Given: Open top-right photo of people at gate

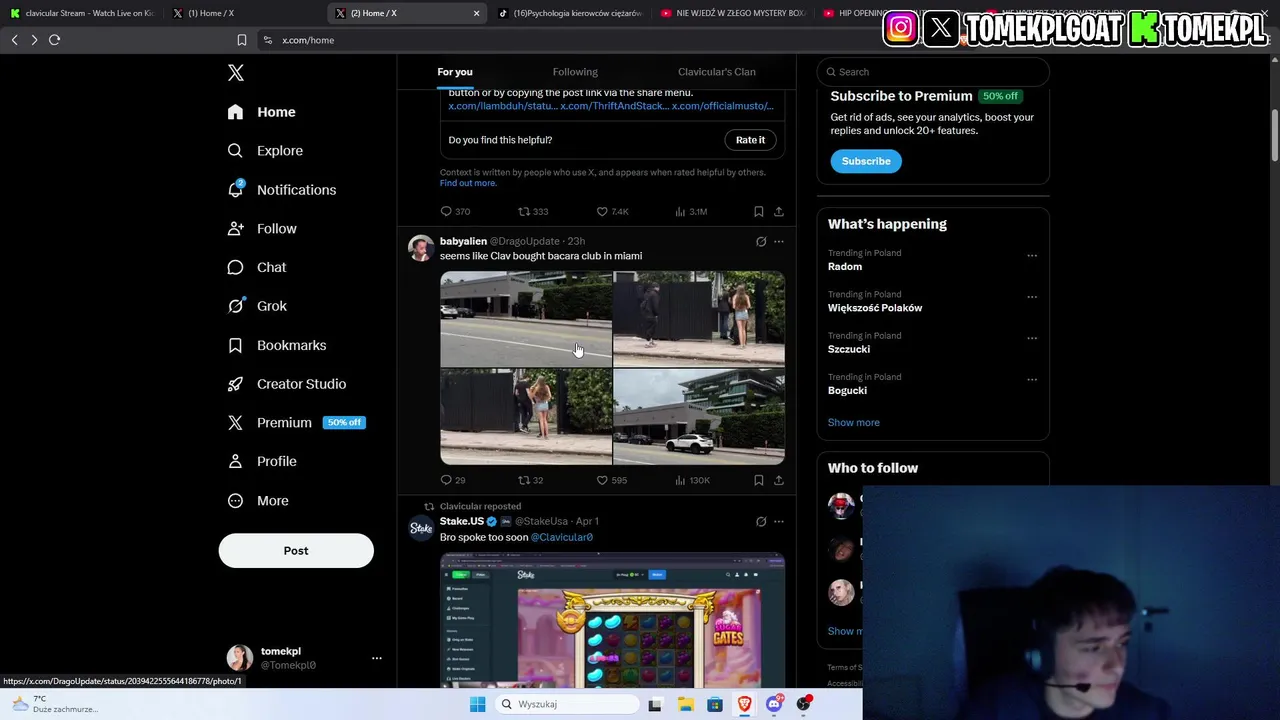Looking at the screenshot, I should coord(699,319).
